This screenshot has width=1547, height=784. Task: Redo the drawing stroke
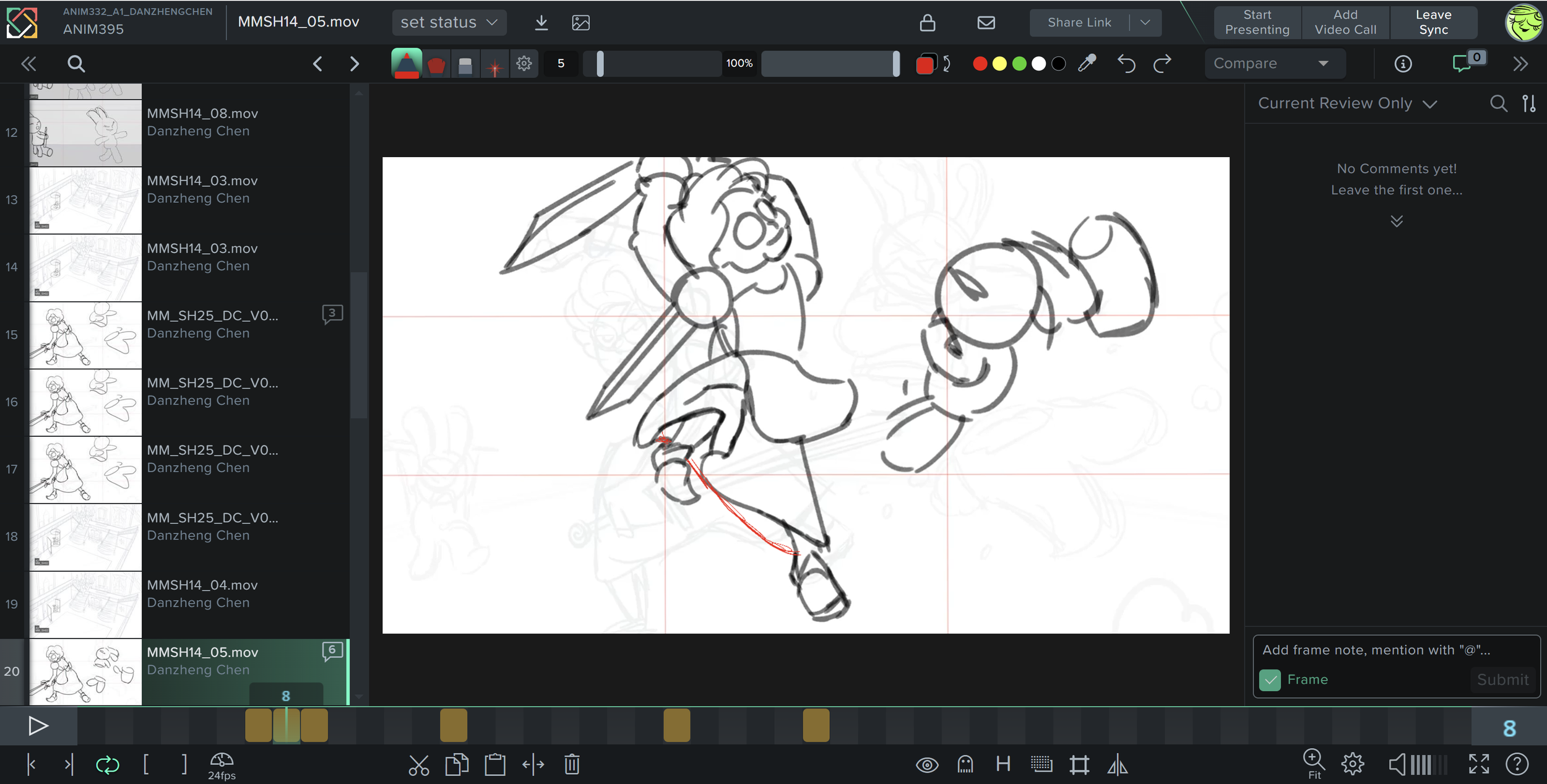pos(1162,63)
